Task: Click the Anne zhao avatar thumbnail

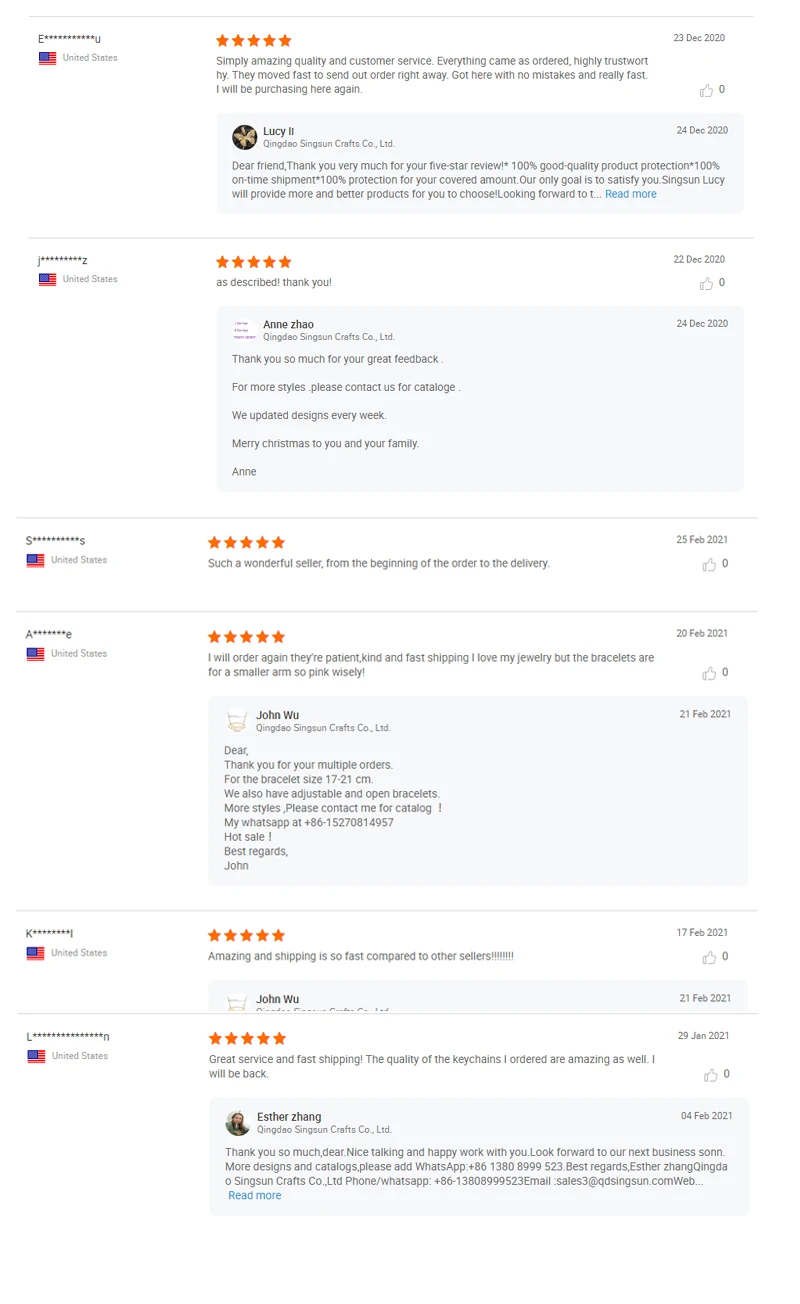Action: click(244, 330)
